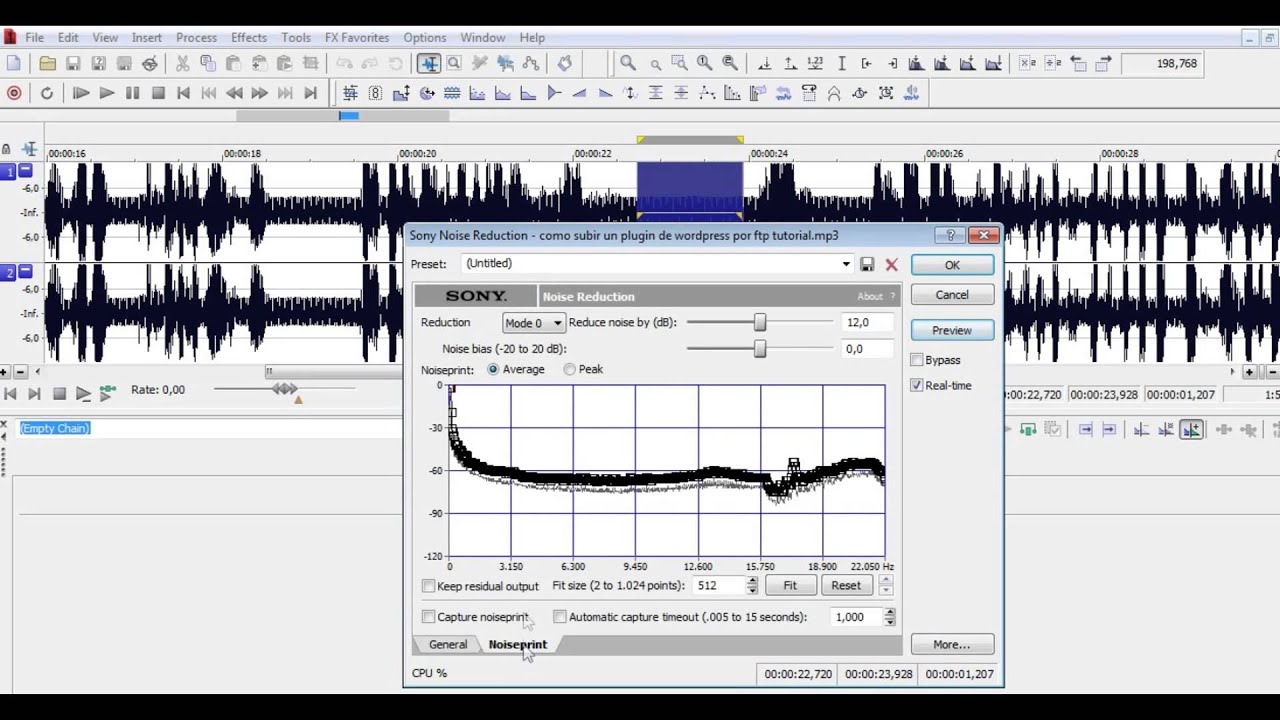This screenshot has height=720, width=1280.
Task: Toggle Loop Playback in the transport bar
Action: click(47, 93)
